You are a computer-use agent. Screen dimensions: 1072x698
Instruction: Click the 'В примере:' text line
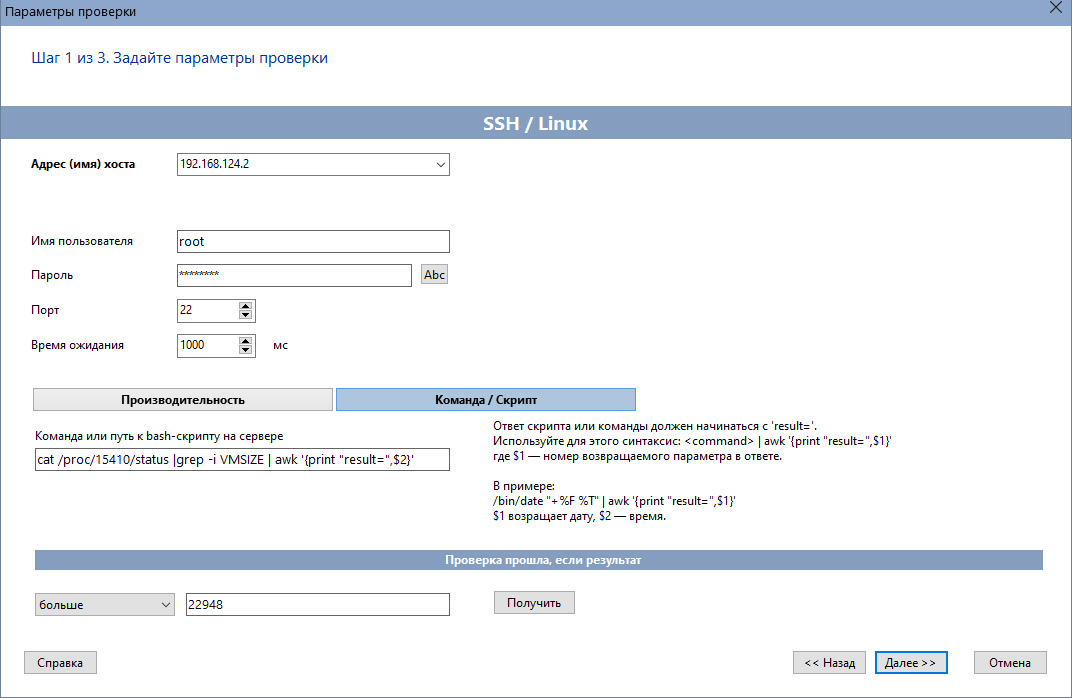coord(523,486)
